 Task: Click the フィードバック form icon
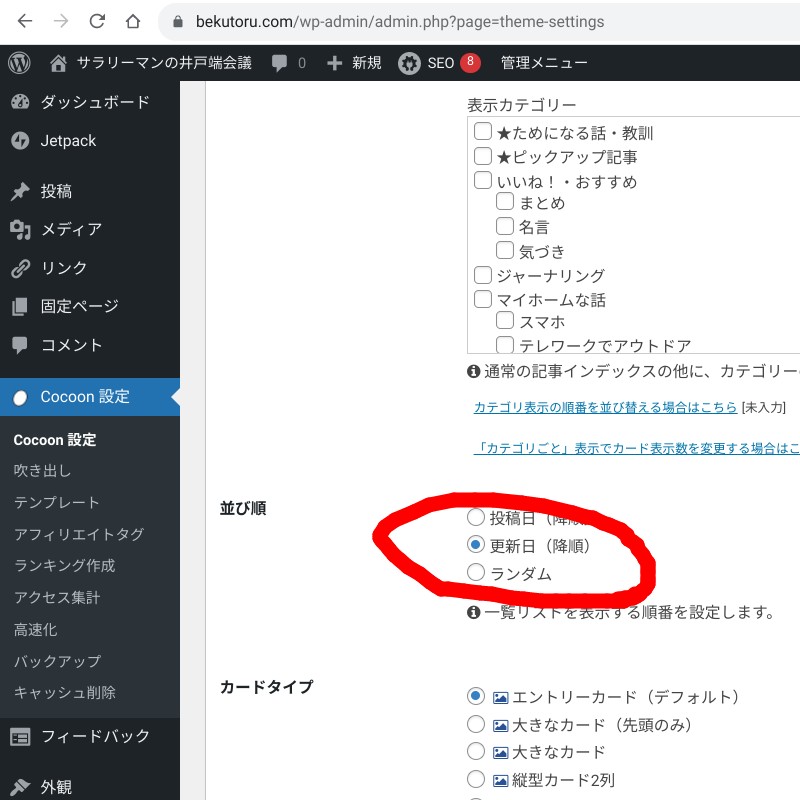click(x=20, y=737)
